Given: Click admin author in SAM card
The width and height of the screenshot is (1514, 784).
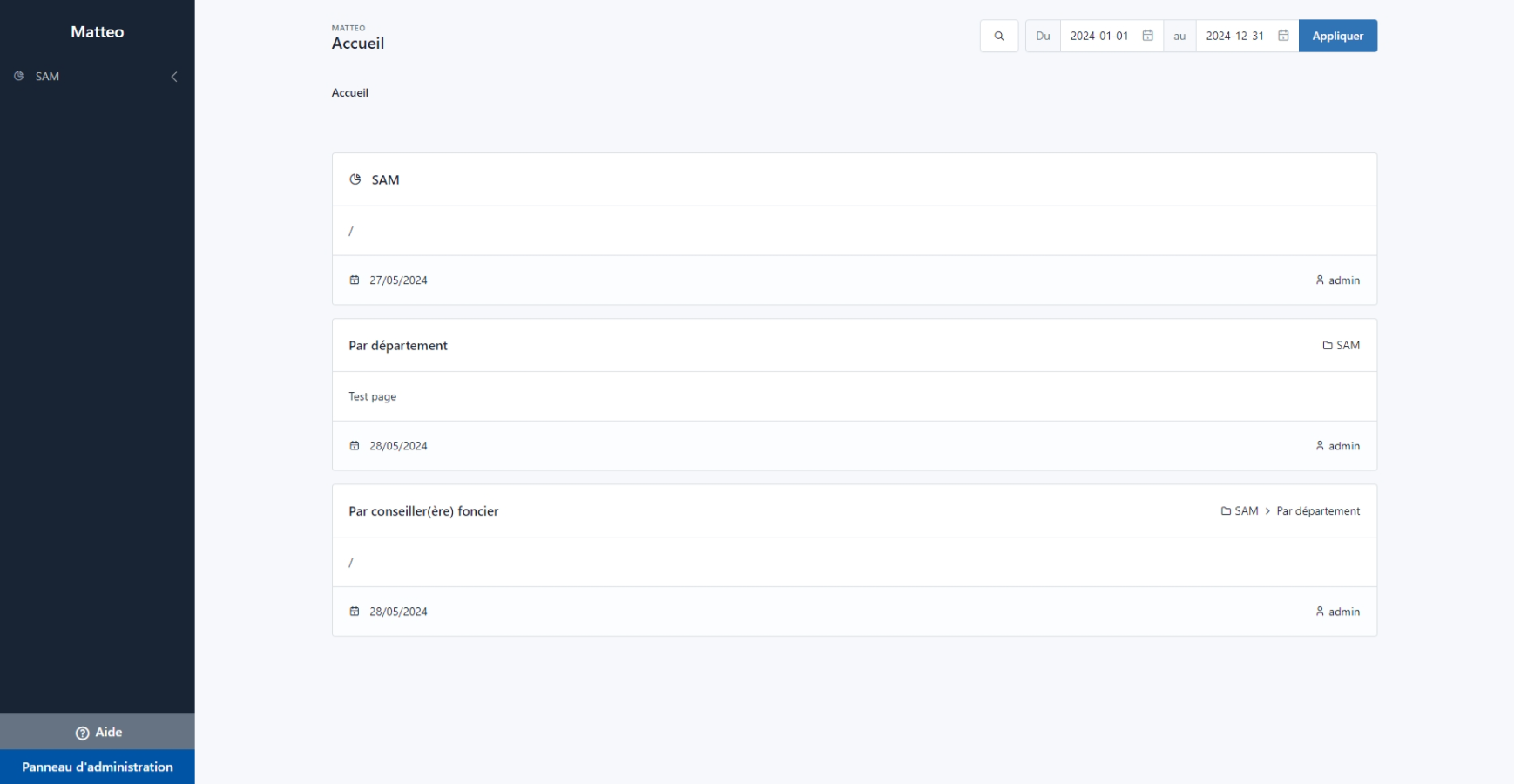Looking at the screenshot, I should pos(1344,280).
